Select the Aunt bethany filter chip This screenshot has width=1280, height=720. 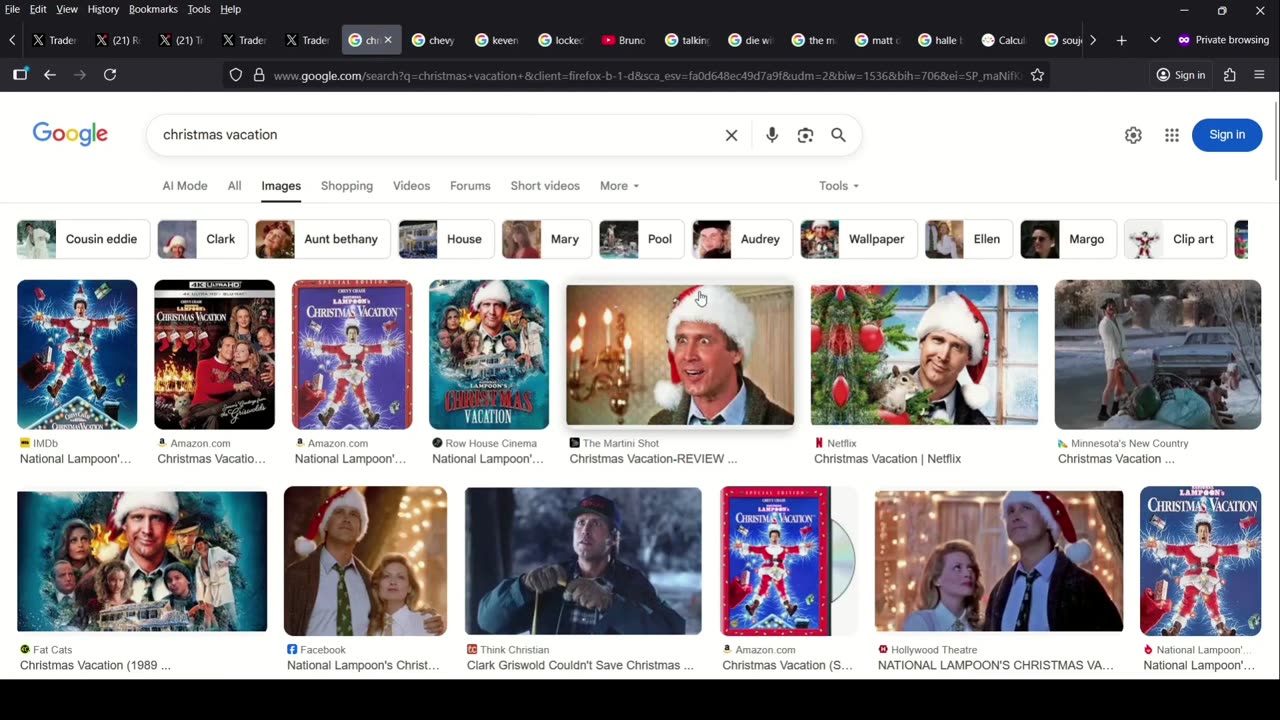pyautogui.click(x=323, y=239)
